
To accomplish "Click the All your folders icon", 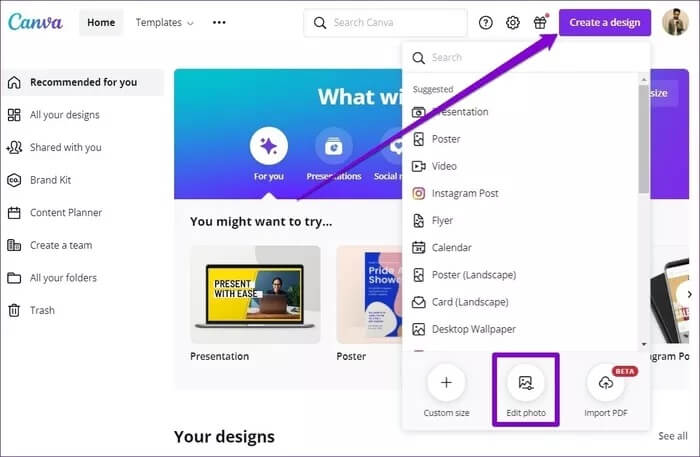I will click(x=14, y=278).
